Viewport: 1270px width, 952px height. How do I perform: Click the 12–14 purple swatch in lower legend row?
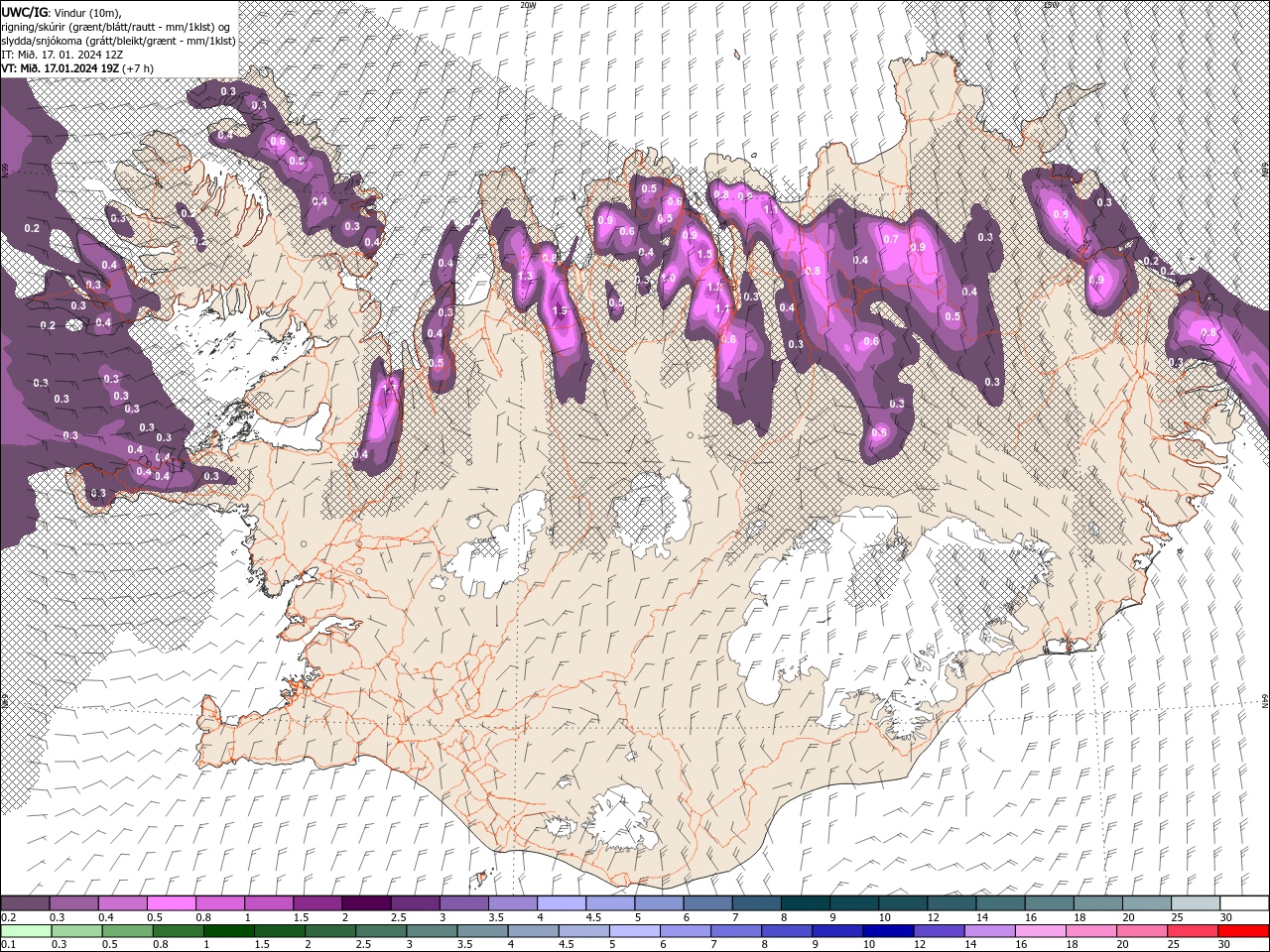(x=940, y=931)
